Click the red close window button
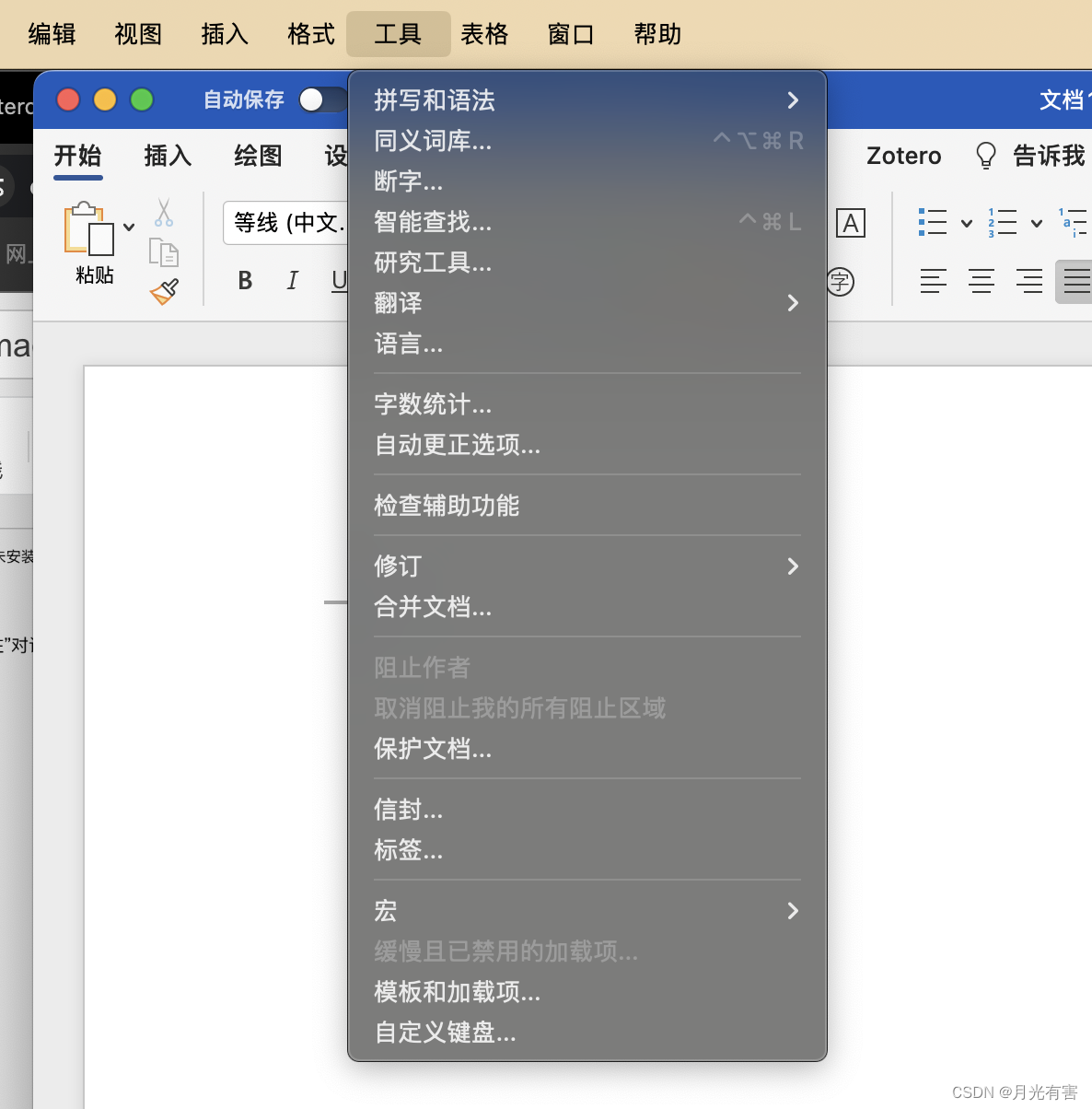This screenshot has width=1092, height=1109. tap(68, 99)
